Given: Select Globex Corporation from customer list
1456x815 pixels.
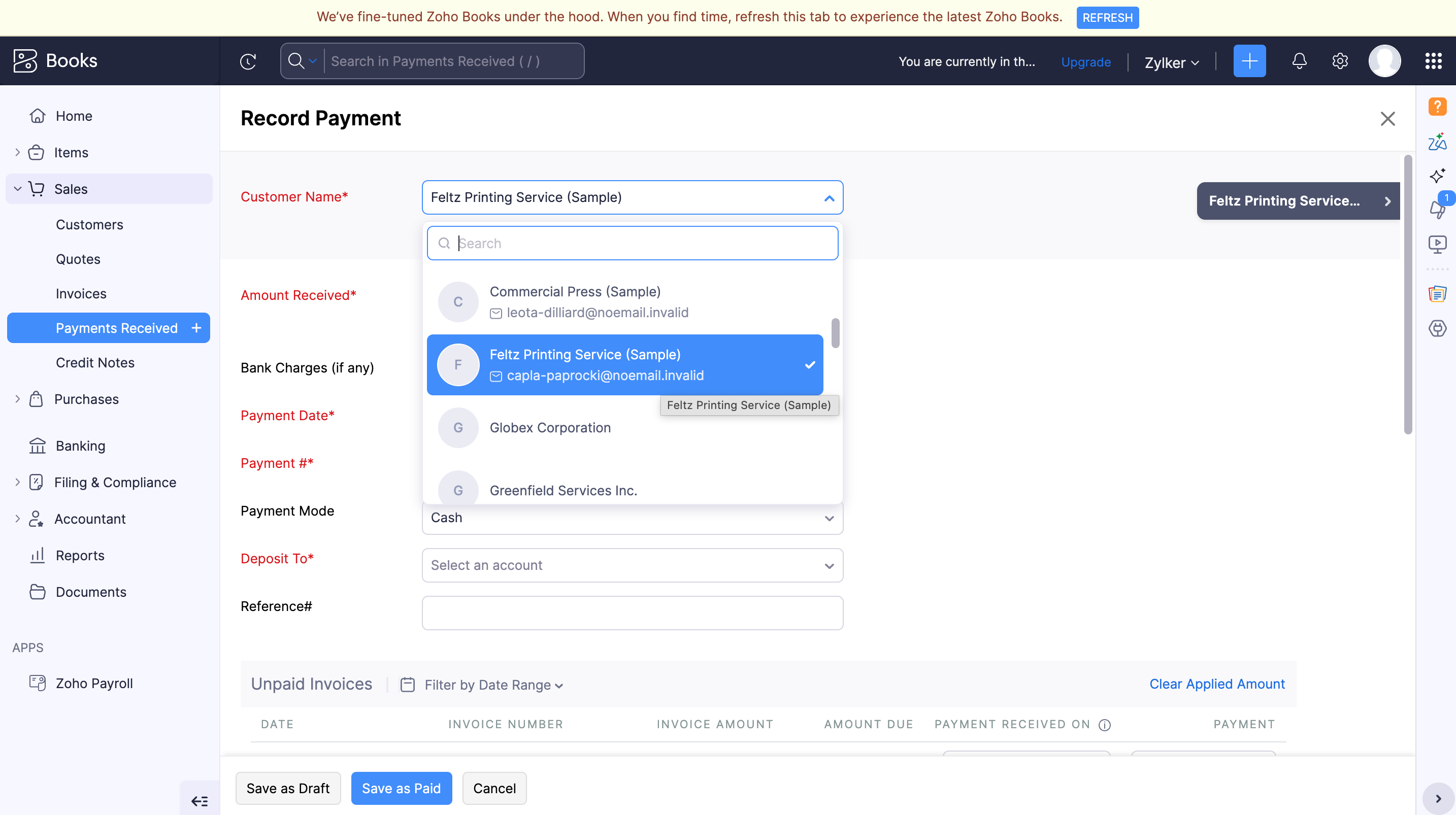Looking at the screenshot, I should pos(549,428).
